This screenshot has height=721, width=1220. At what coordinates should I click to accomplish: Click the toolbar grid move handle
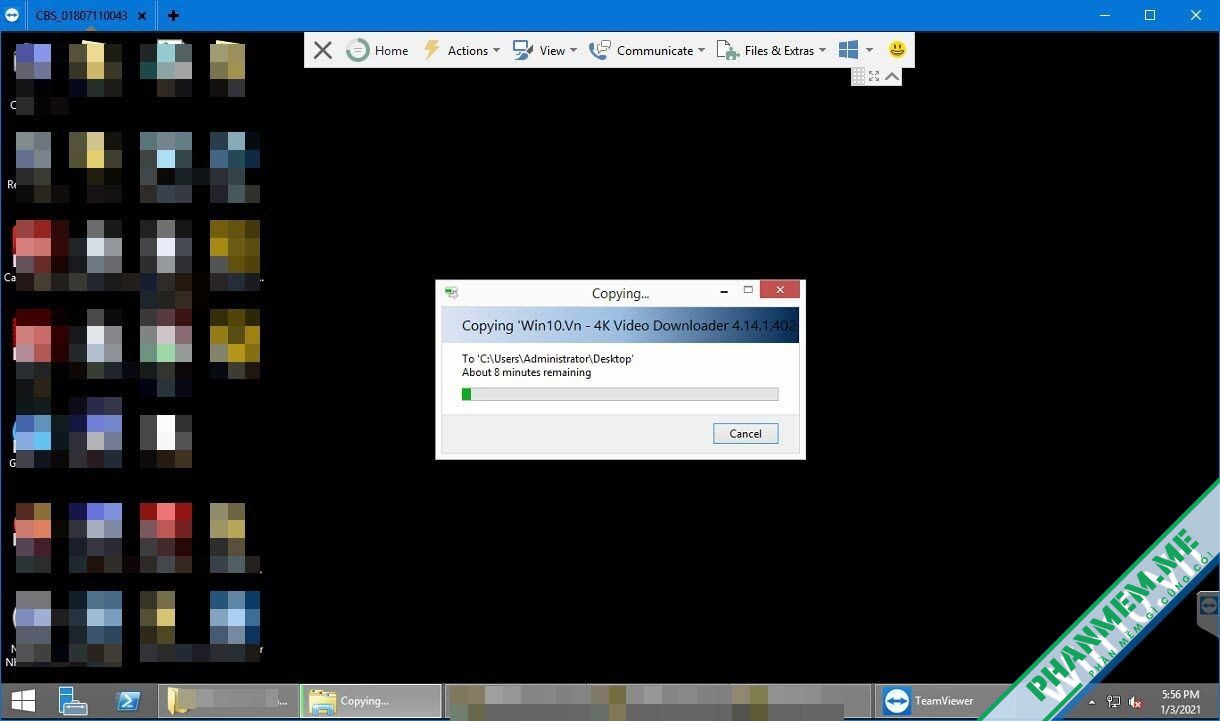coord(858,76)
